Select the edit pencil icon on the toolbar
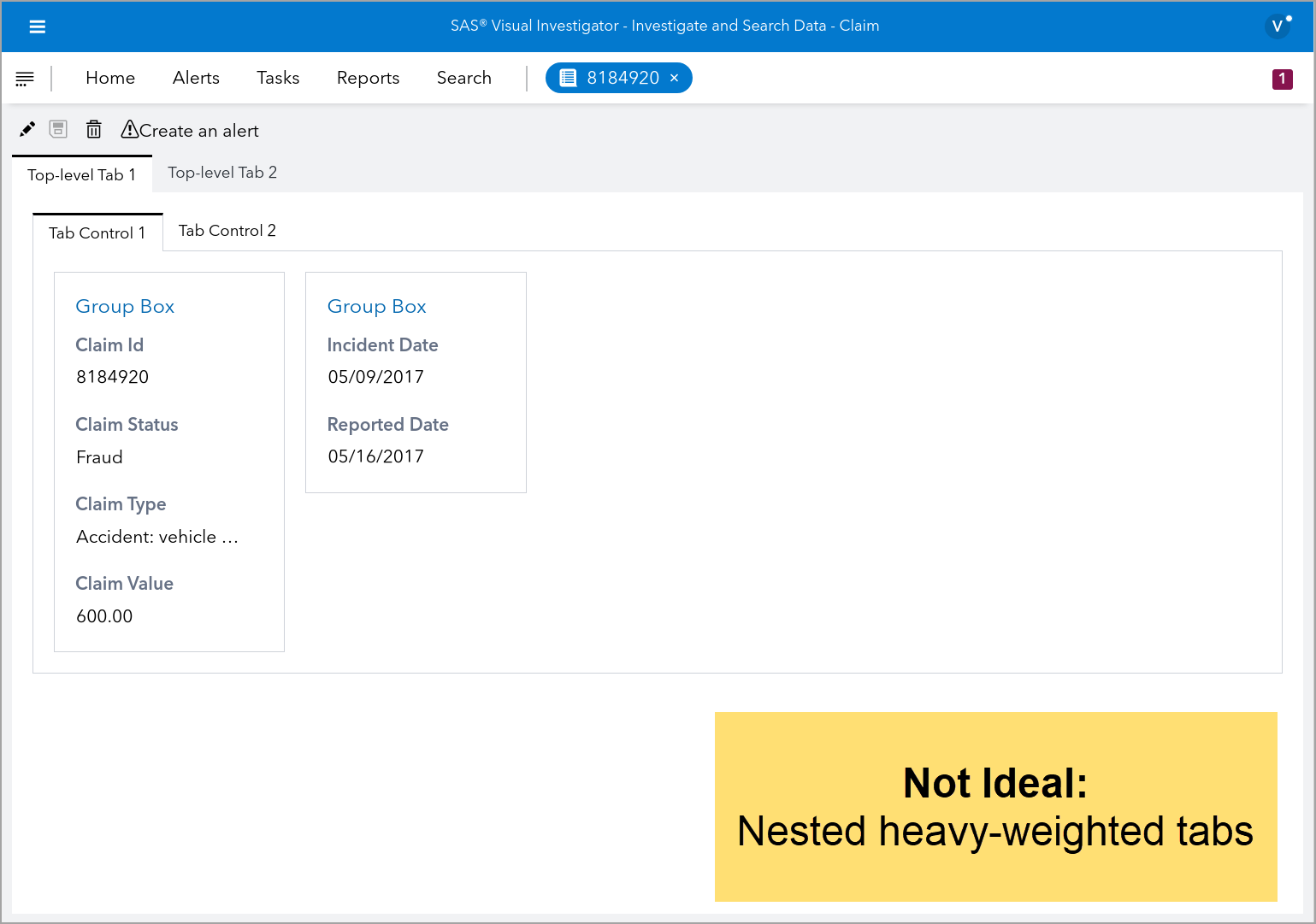The image size is (1316, 924). click(27, 129)
